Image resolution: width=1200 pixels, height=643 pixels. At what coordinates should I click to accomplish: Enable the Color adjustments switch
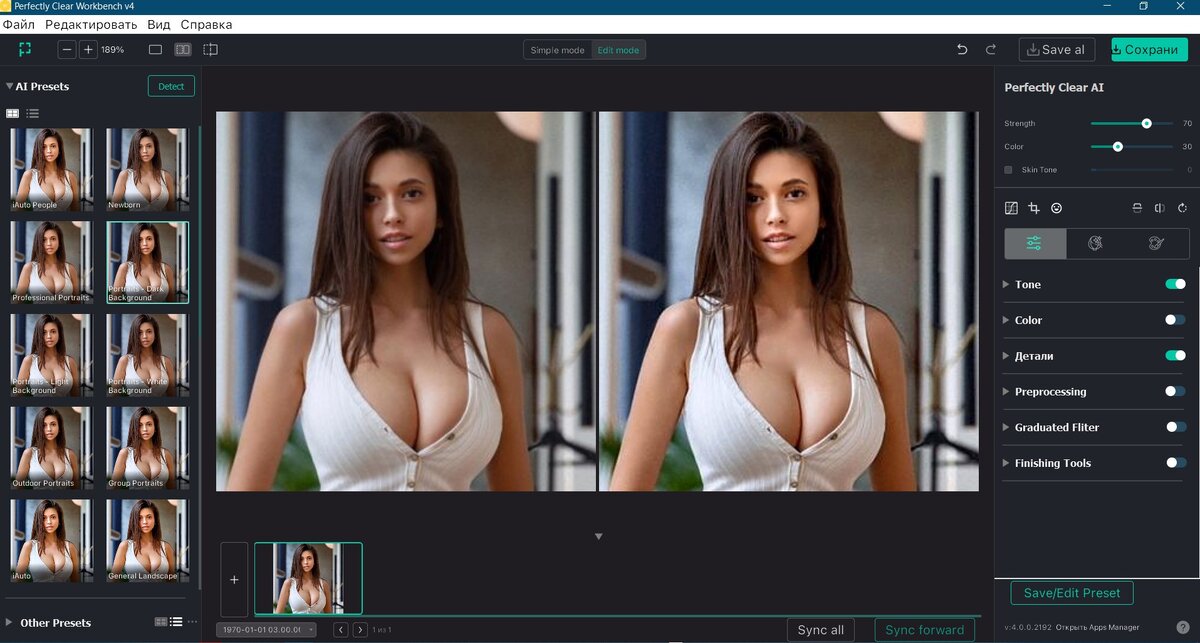click(1175, 320)
